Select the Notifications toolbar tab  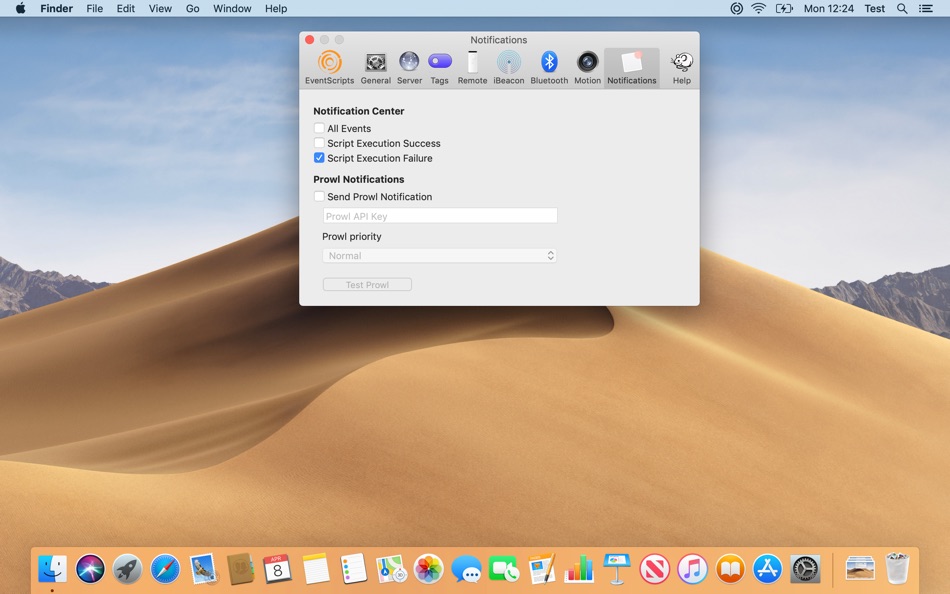[631, 68]
